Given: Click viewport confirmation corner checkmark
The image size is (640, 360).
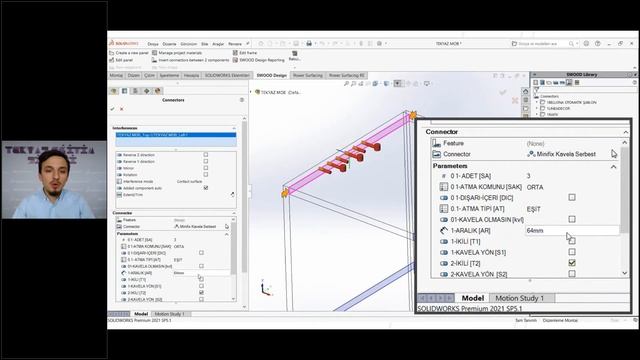Looking at the screenshot, I should (503, 93).
